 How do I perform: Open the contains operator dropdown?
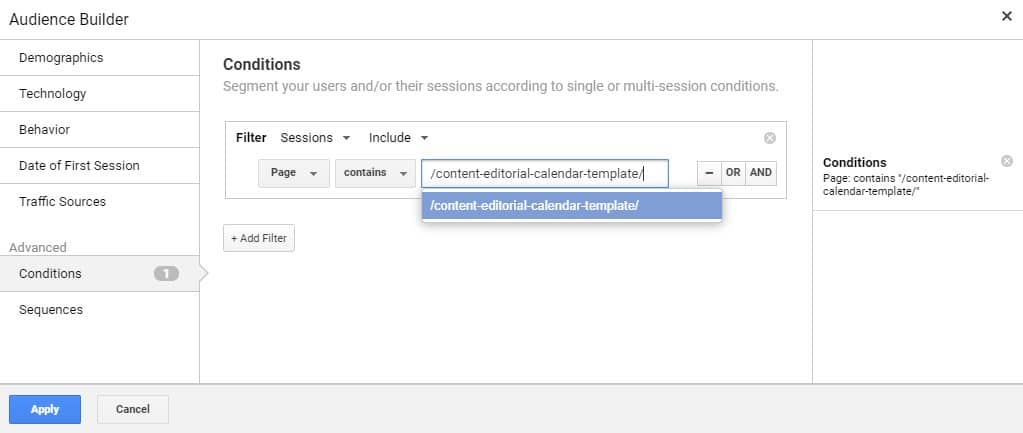click(x=375, y=173)
